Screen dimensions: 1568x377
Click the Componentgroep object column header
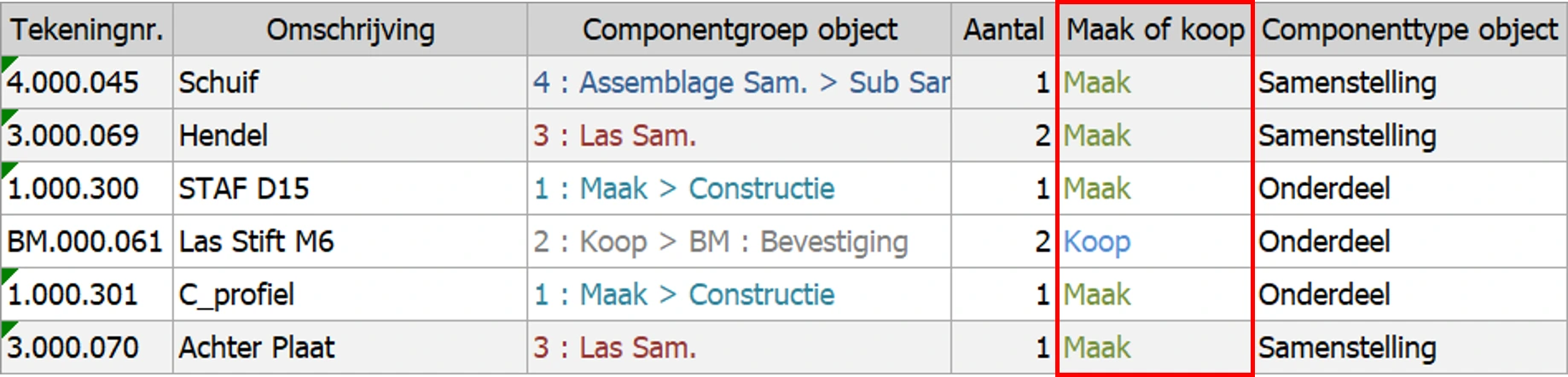click(x=739, y=30)
